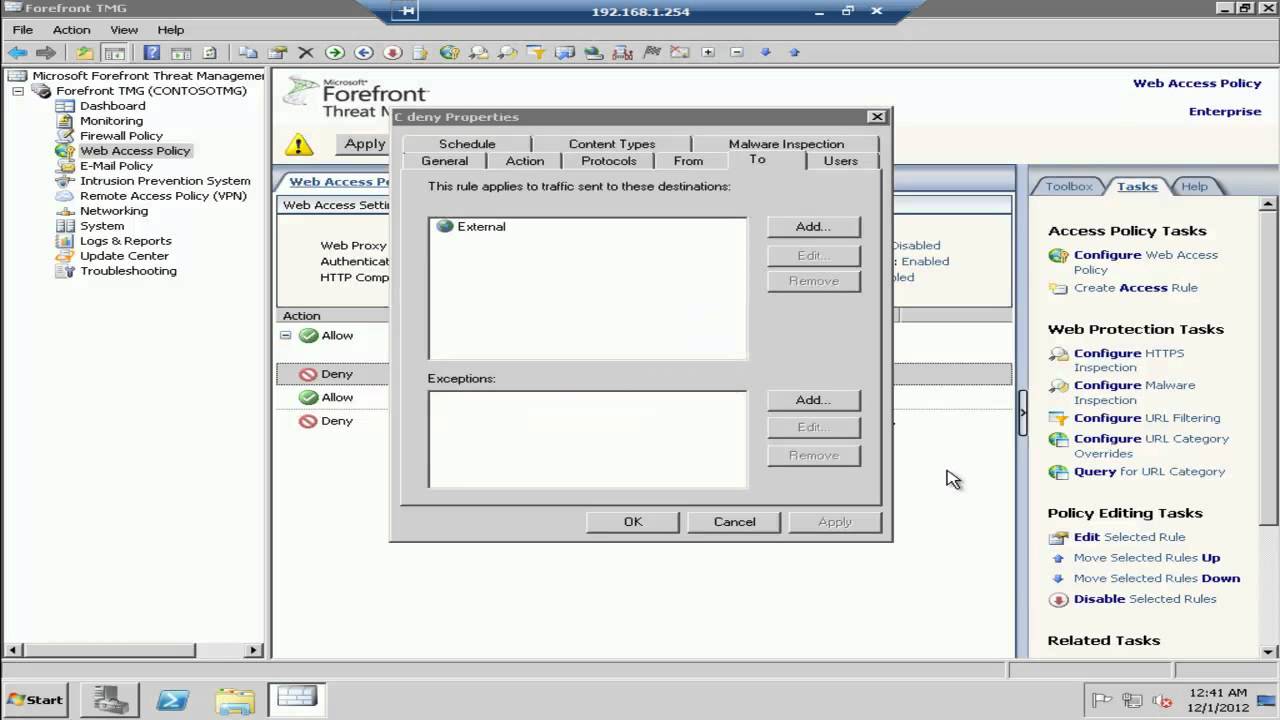This screenshot has height=720, width=1280.
Task: Select External in destinations list
Action: [x=481, y=227]
